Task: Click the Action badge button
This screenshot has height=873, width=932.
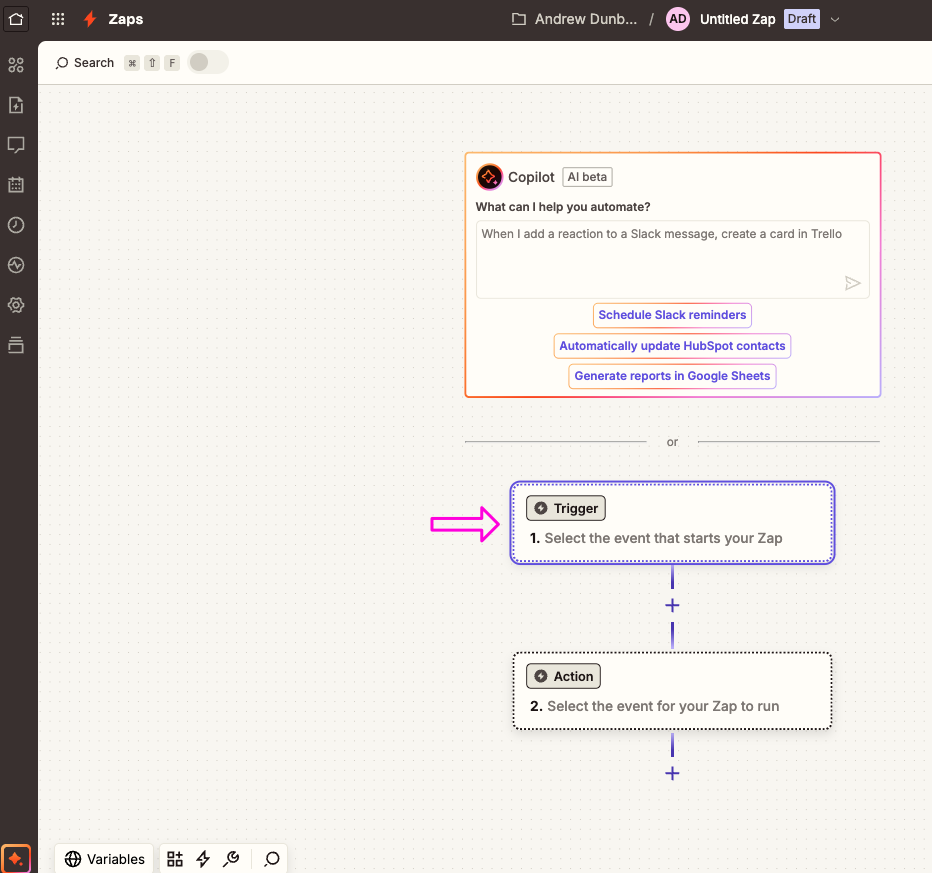Action: click(563, 676)
